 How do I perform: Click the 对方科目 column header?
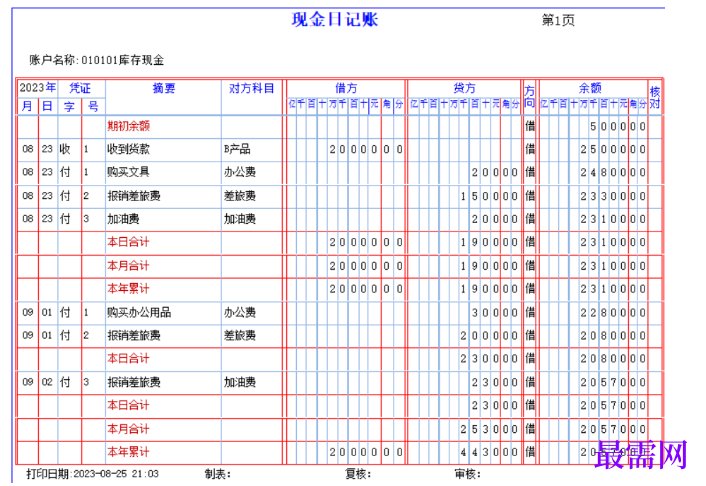[252, 88]
